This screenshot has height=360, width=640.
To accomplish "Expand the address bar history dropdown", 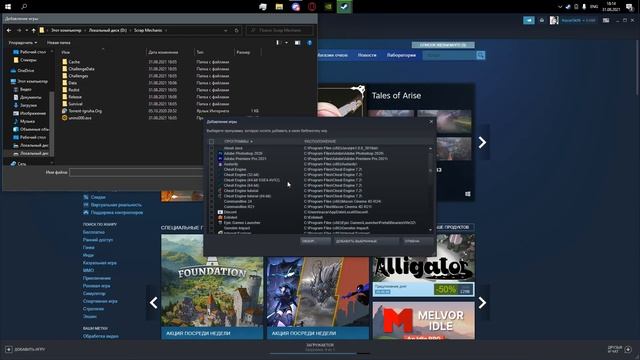I will coord(225,30).
